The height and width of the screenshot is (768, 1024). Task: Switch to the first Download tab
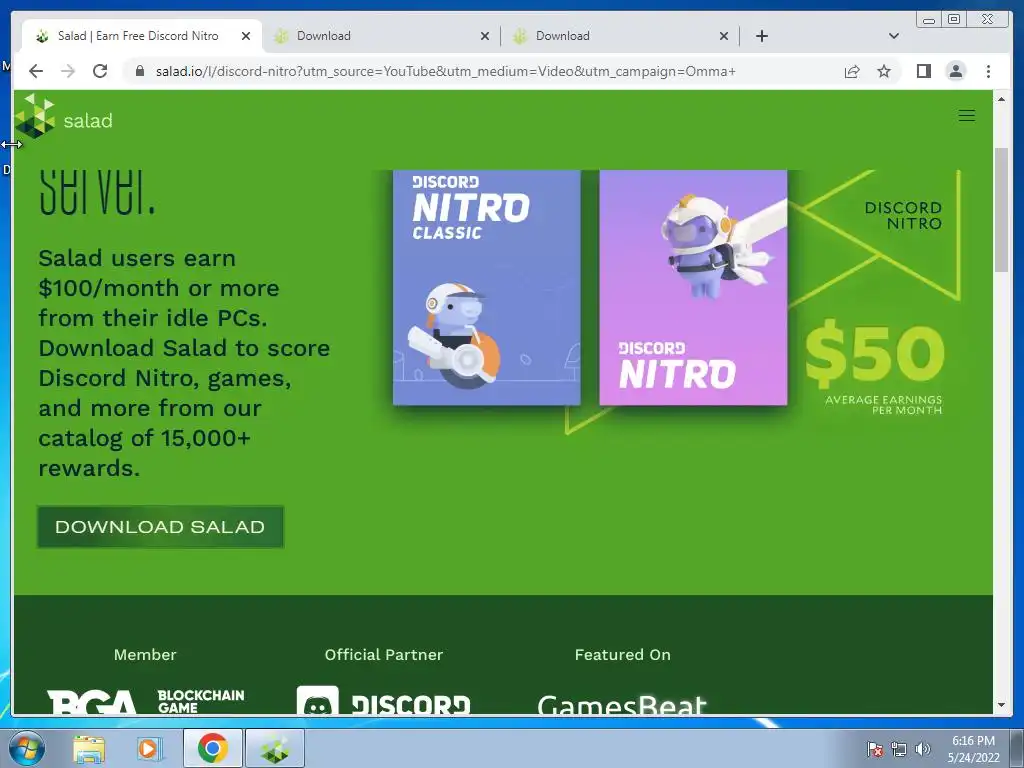[381, 36]
